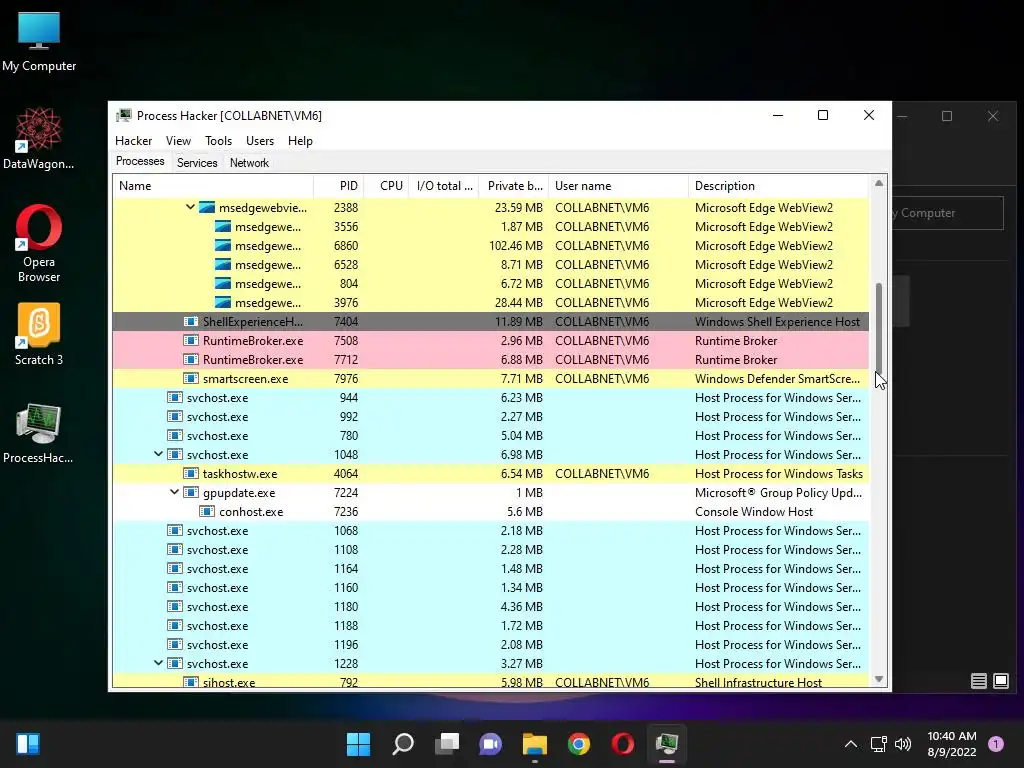Viewport: 1024px width, 768px height.
Task: Click the Process Hacker taskbar icon
Action: tap(667, 744)
